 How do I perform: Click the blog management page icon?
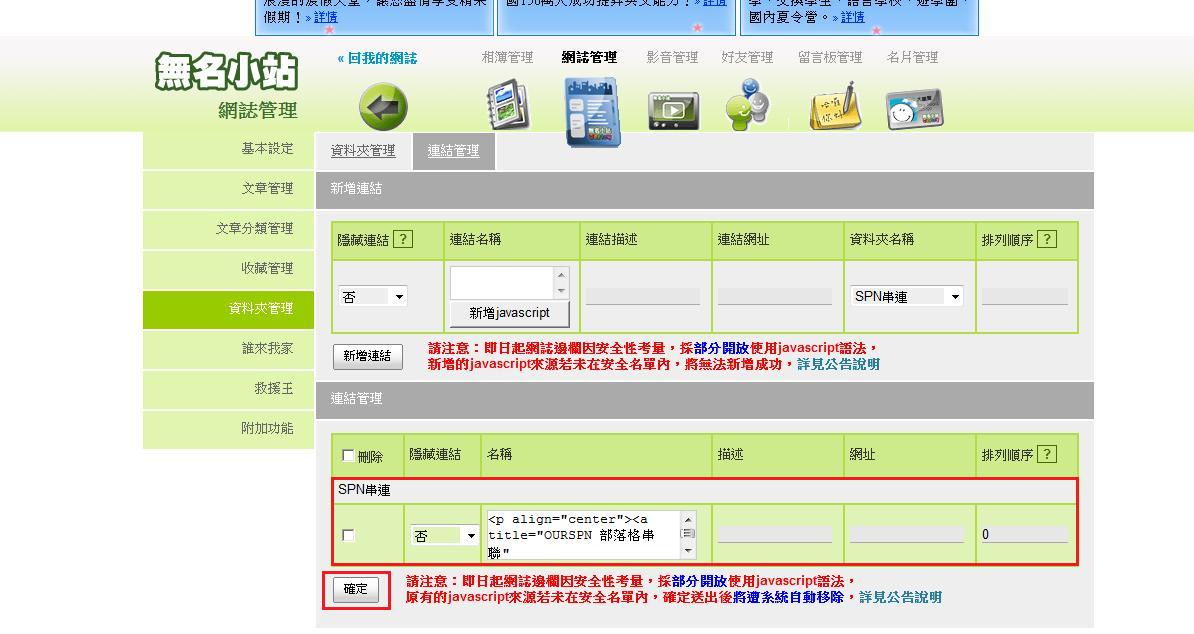592,111
